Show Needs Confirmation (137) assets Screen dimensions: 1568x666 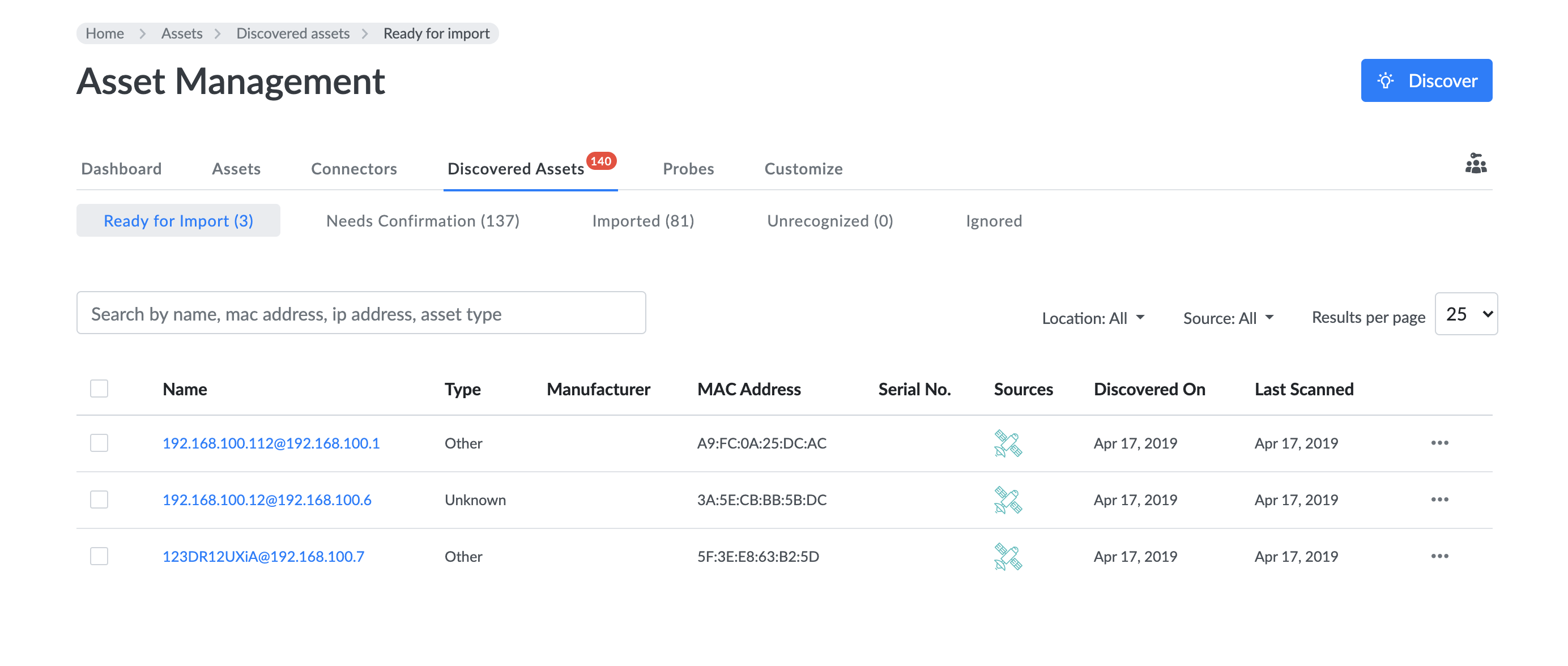pyautogui.click(x=423, y=220)
